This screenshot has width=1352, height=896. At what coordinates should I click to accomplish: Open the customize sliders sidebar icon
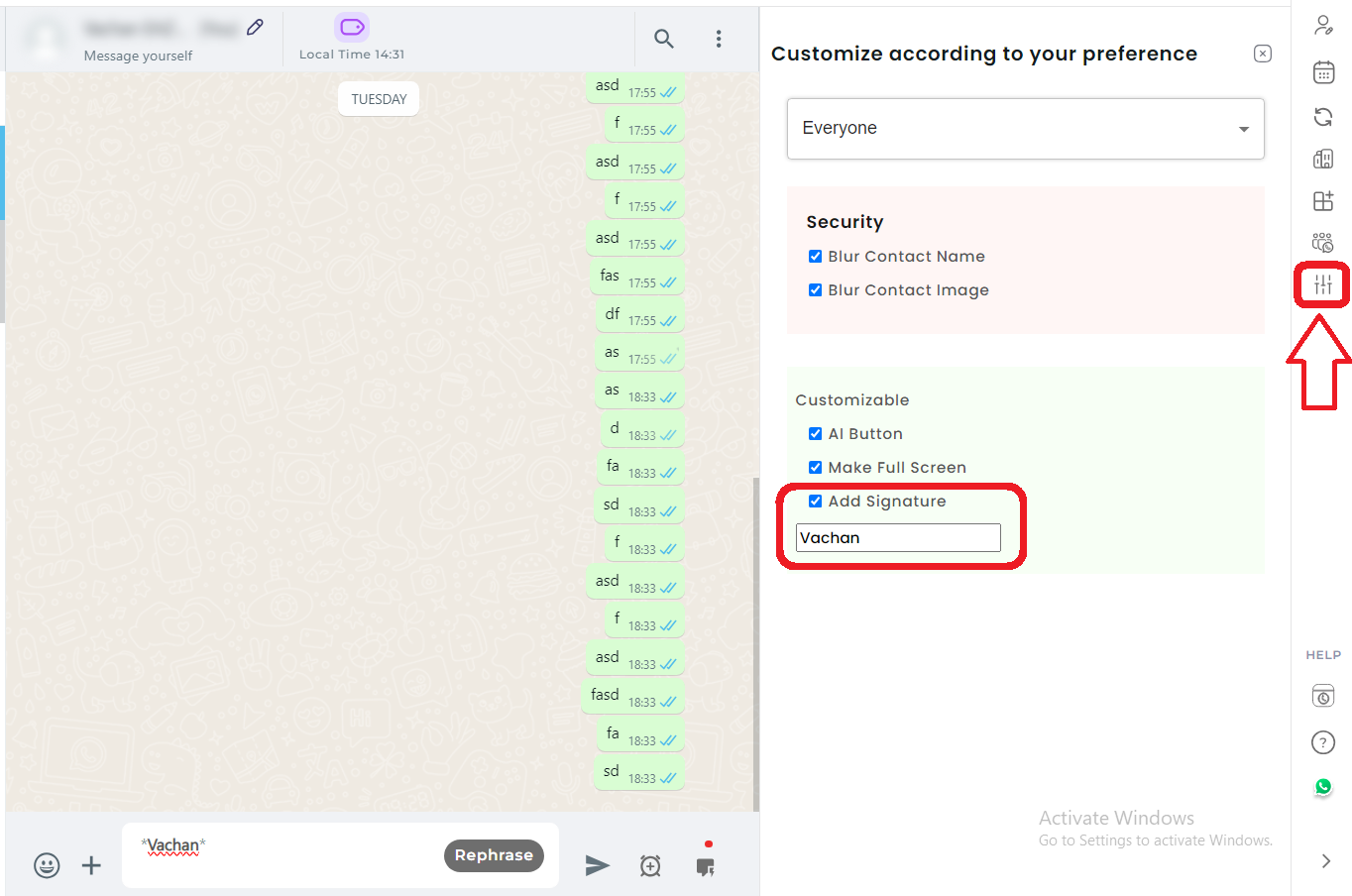point(1323,285)
